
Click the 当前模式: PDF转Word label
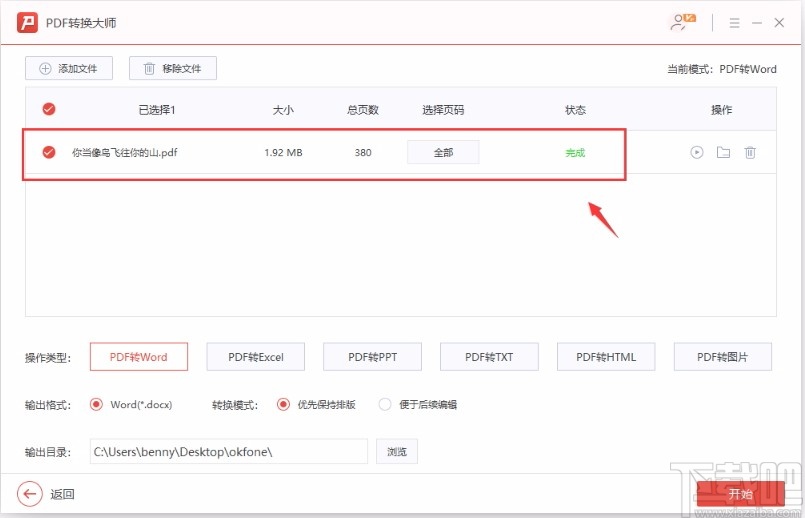721,69
